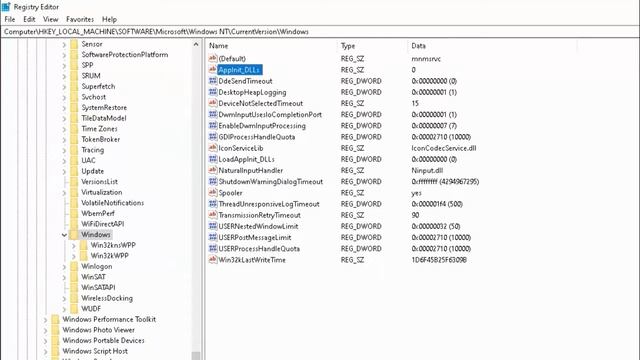Screen dimensions: 640x360
Task: Click the IconCodecService.dll data cell
Action: click(x=444, y=148)
